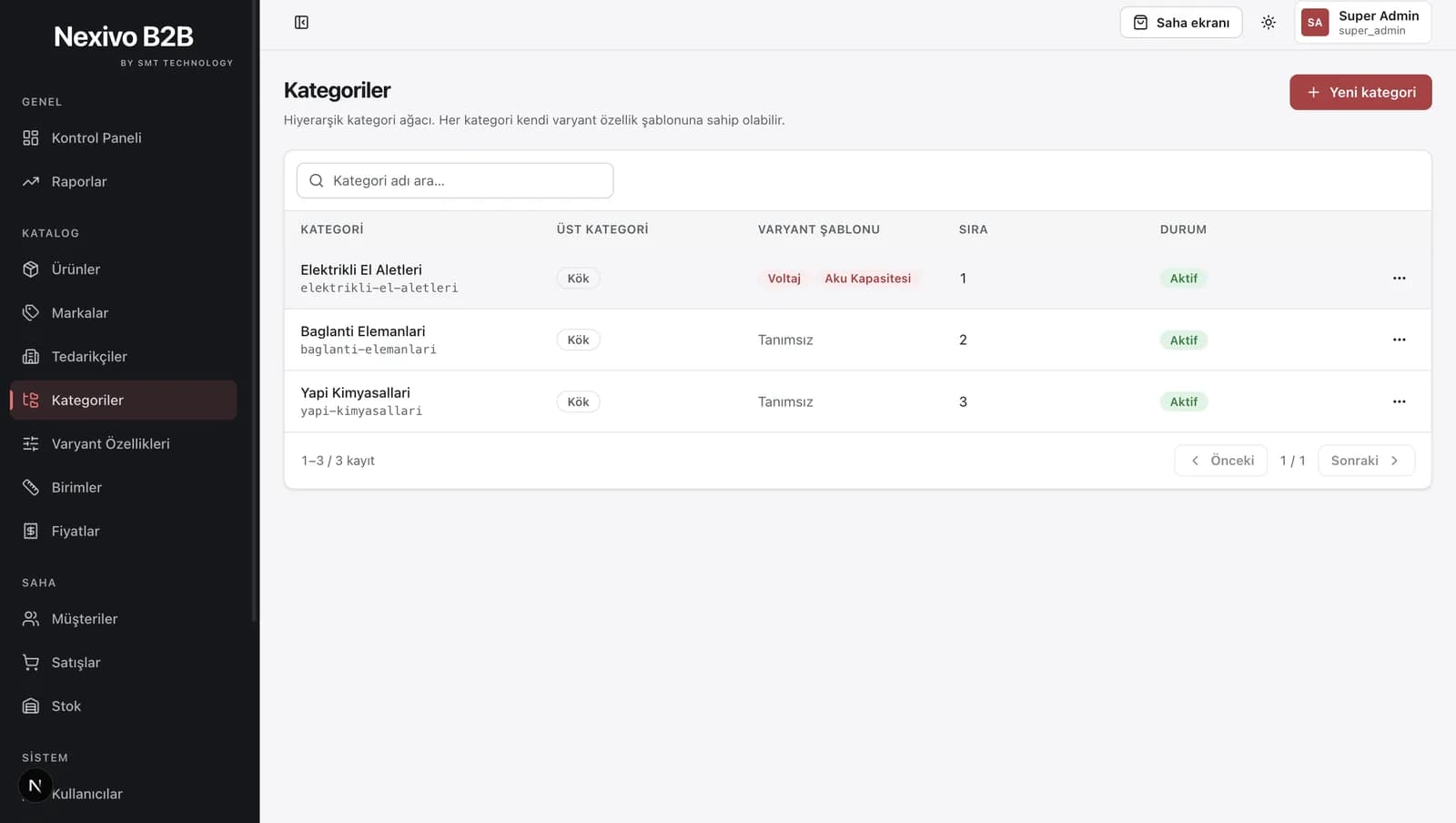Open actions menu for Baglanti Elemanlari
Screen dimensions: 1456x823
(x=1399, y=340)
